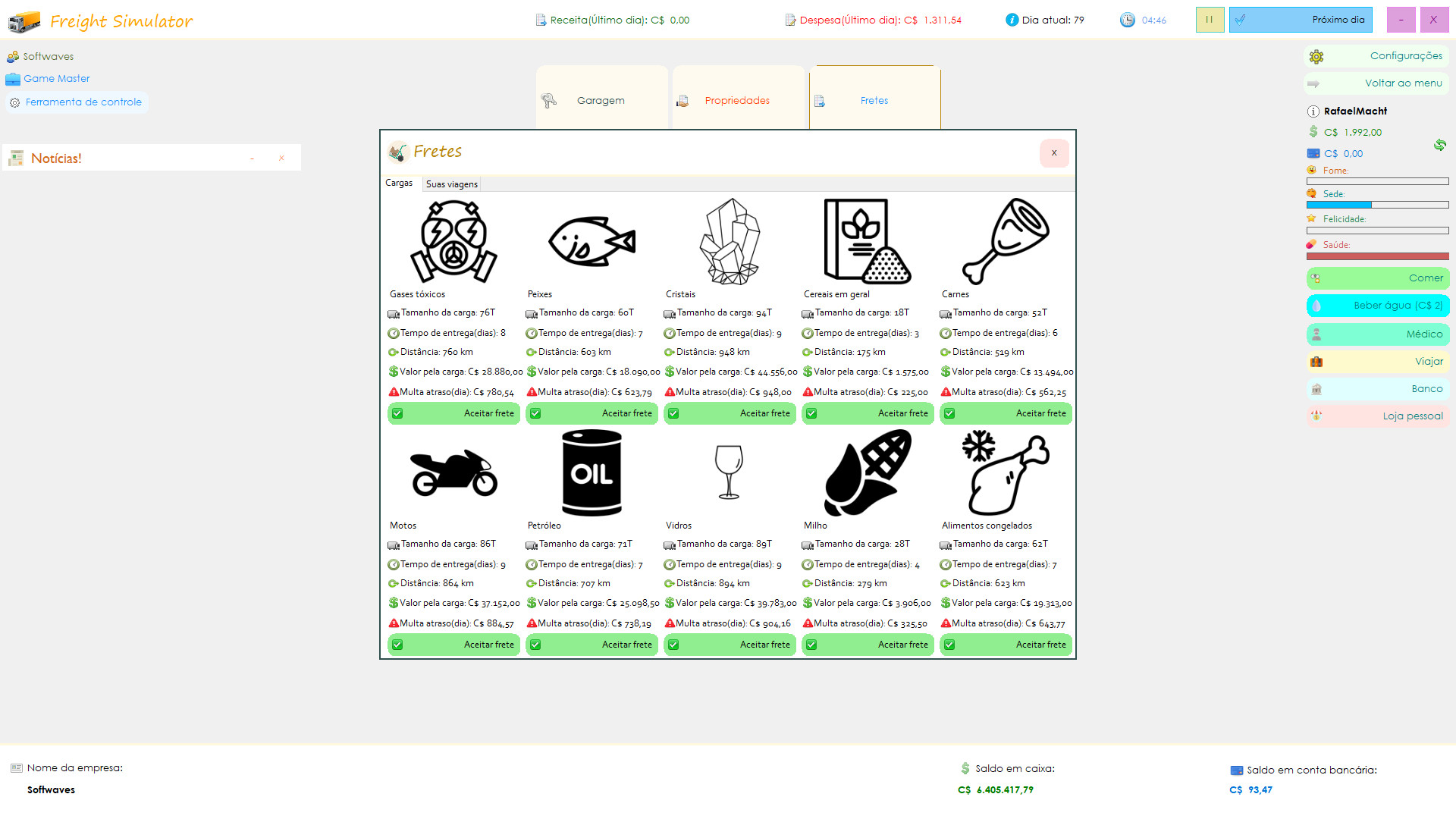Open the Garagem tab
Viewport: 1456px width, 819px height.
coord(601,100)
